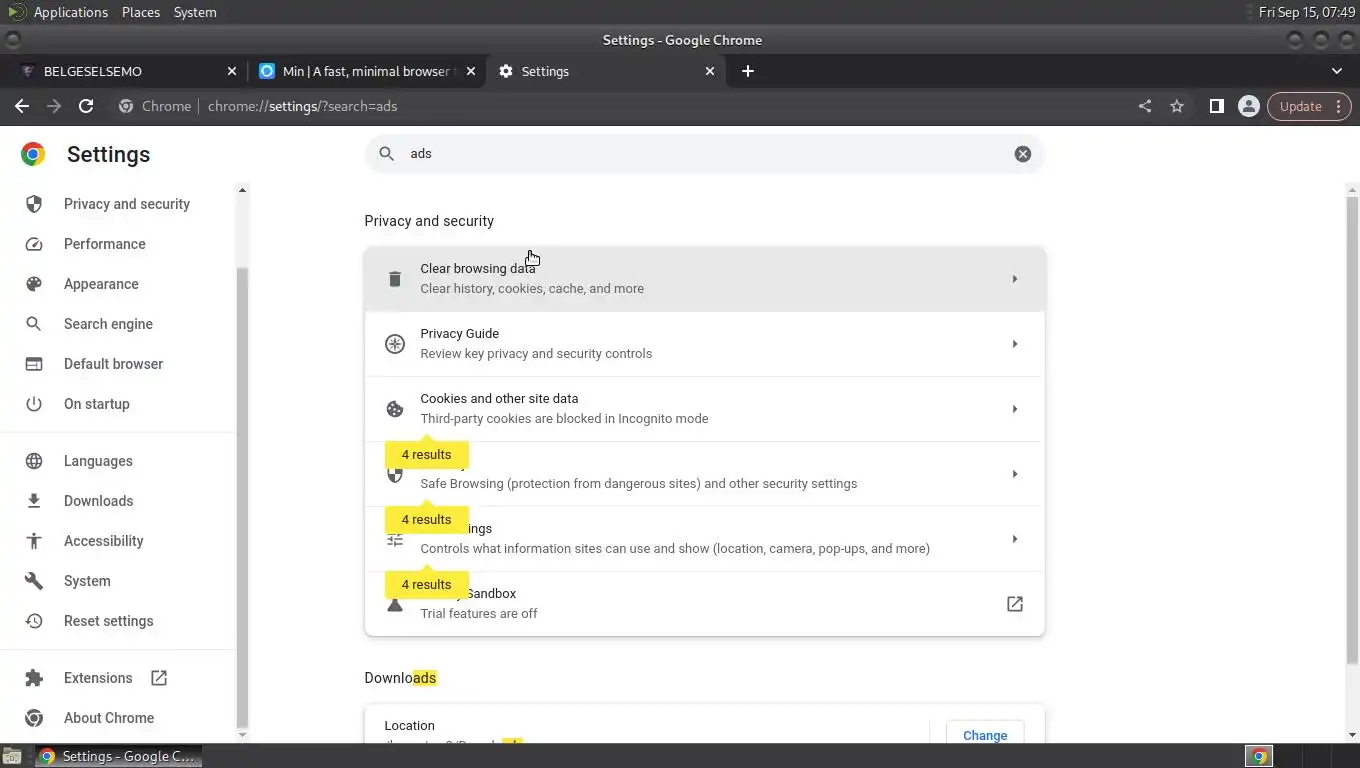Open Cookies and other site data text
The height and width of the screenshot is (768, 1360).
(x=499, y=399)
